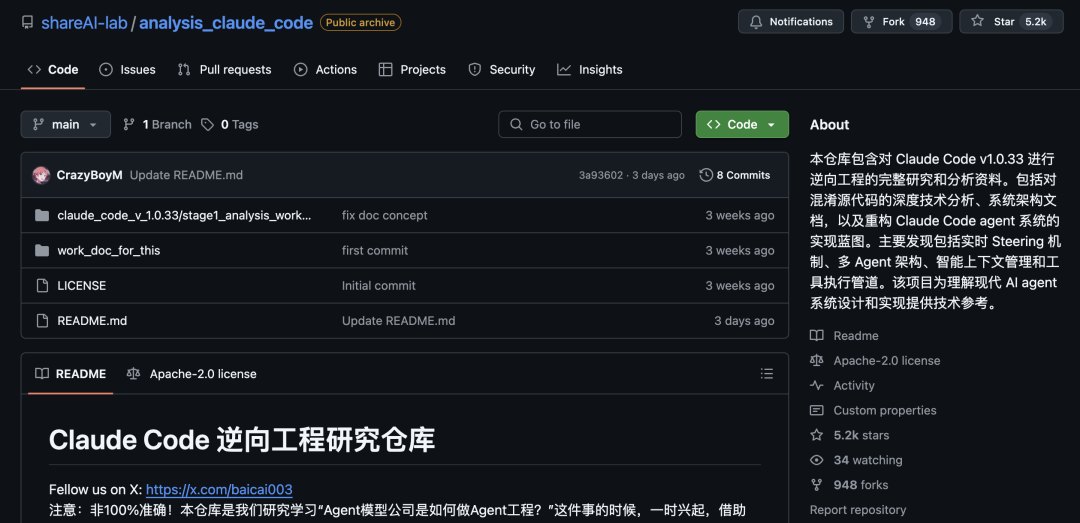Fork the repository with Fork button
The image size is (1080, 523).
[902, 21]
